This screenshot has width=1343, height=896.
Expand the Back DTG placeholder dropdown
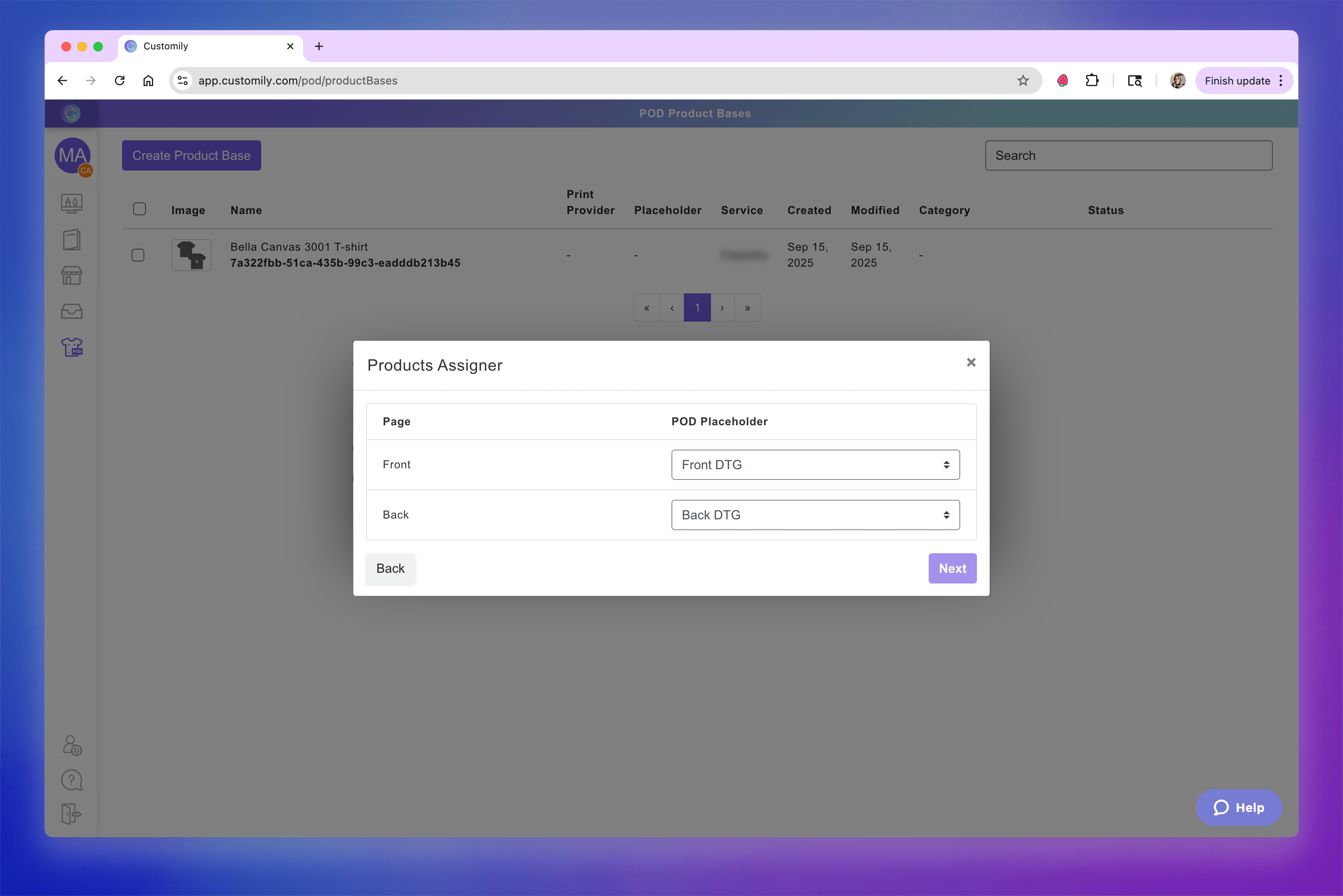pyautogui.click(x=815, y=515)
